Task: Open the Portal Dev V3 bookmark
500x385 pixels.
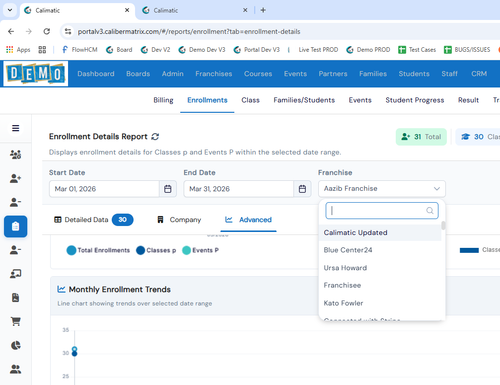Action: click(x=257, y=50)
